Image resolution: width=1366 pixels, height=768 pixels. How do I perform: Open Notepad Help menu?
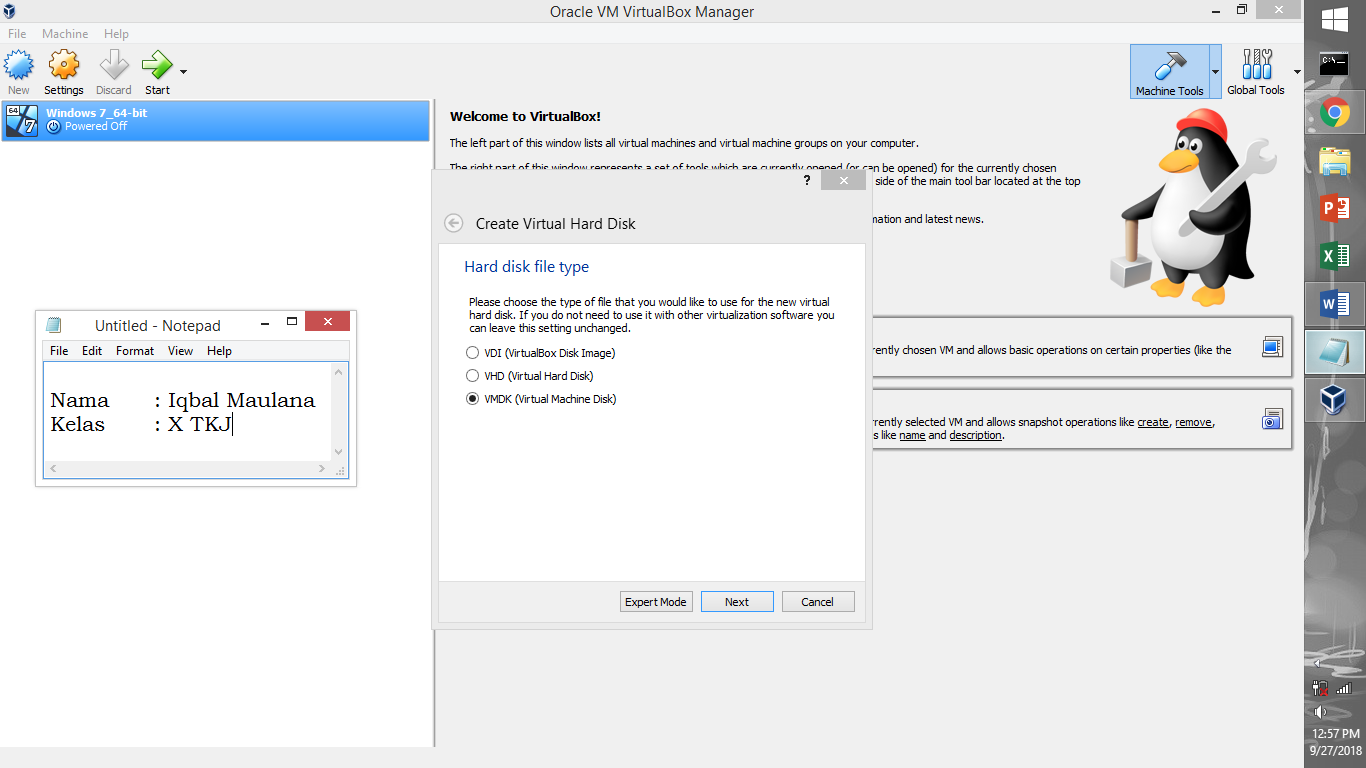point(219,351)
